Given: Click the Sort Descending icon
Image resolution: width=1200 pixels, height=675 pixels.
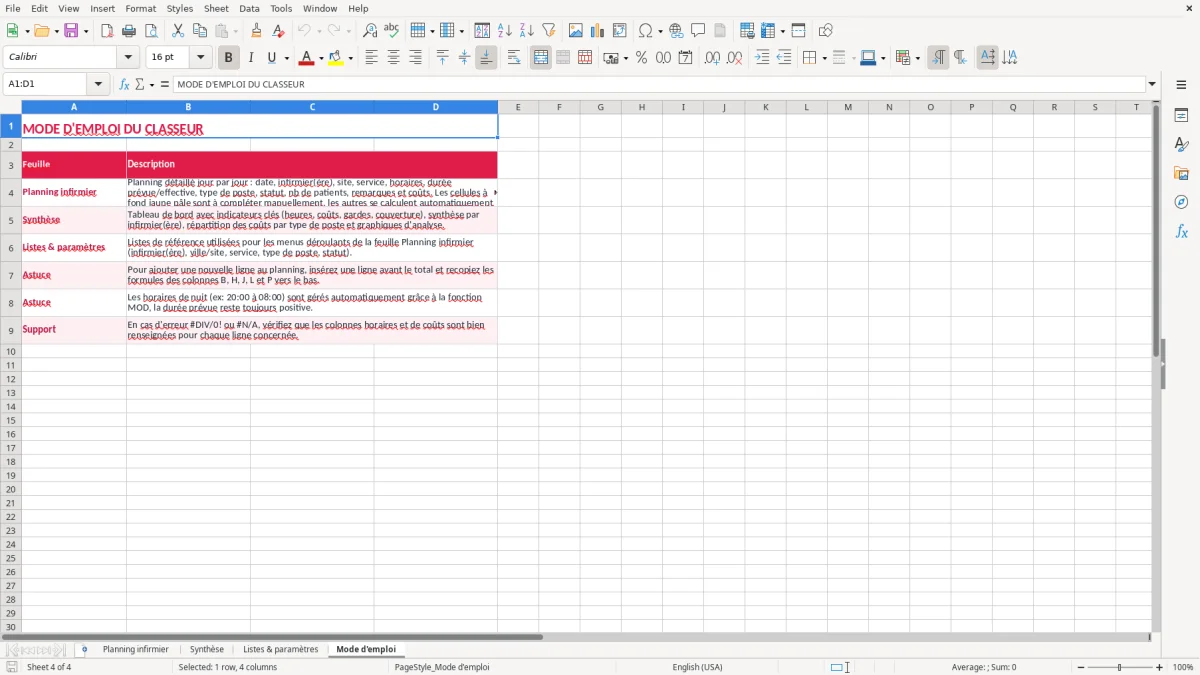Looking at the screenshot, I should tap(527, 31).
